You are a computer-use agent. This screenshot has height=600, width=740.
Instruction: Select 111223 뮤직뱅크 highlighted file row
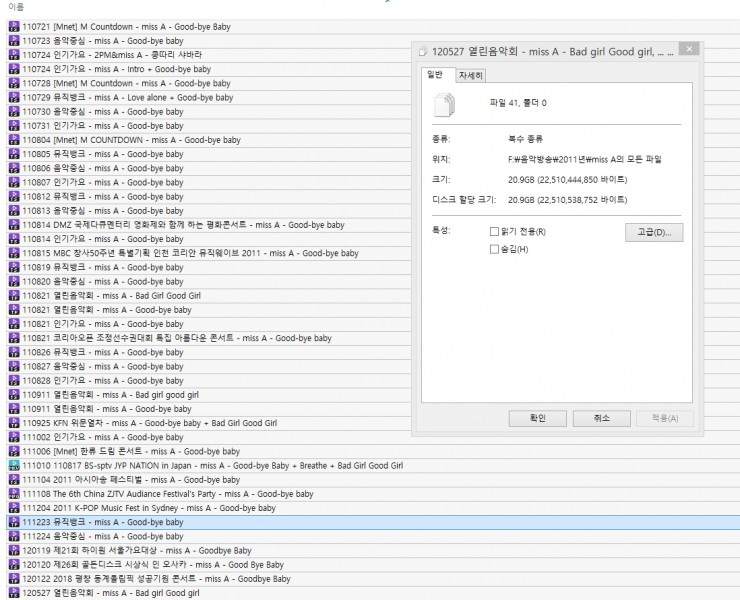(373, 522)
